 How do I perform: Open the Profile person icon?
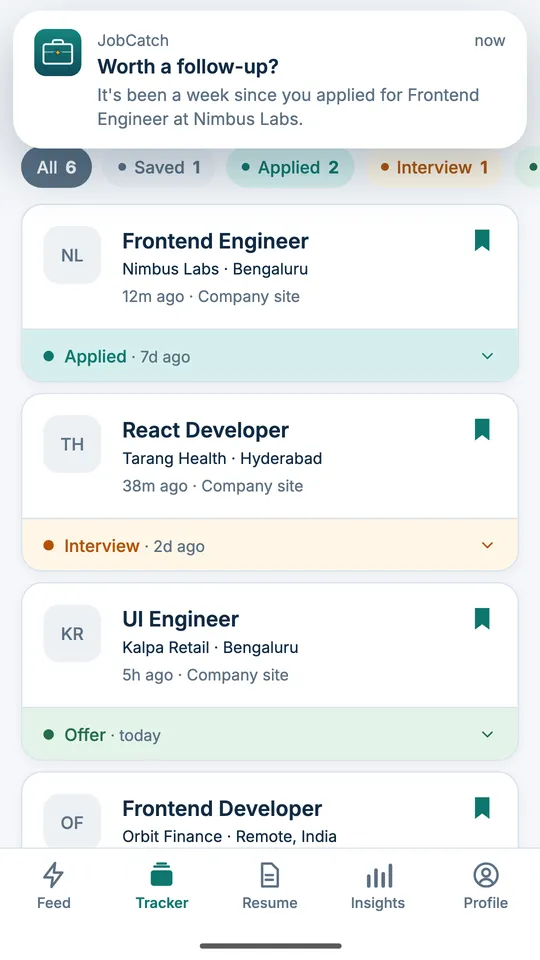[x=486, y=876]
